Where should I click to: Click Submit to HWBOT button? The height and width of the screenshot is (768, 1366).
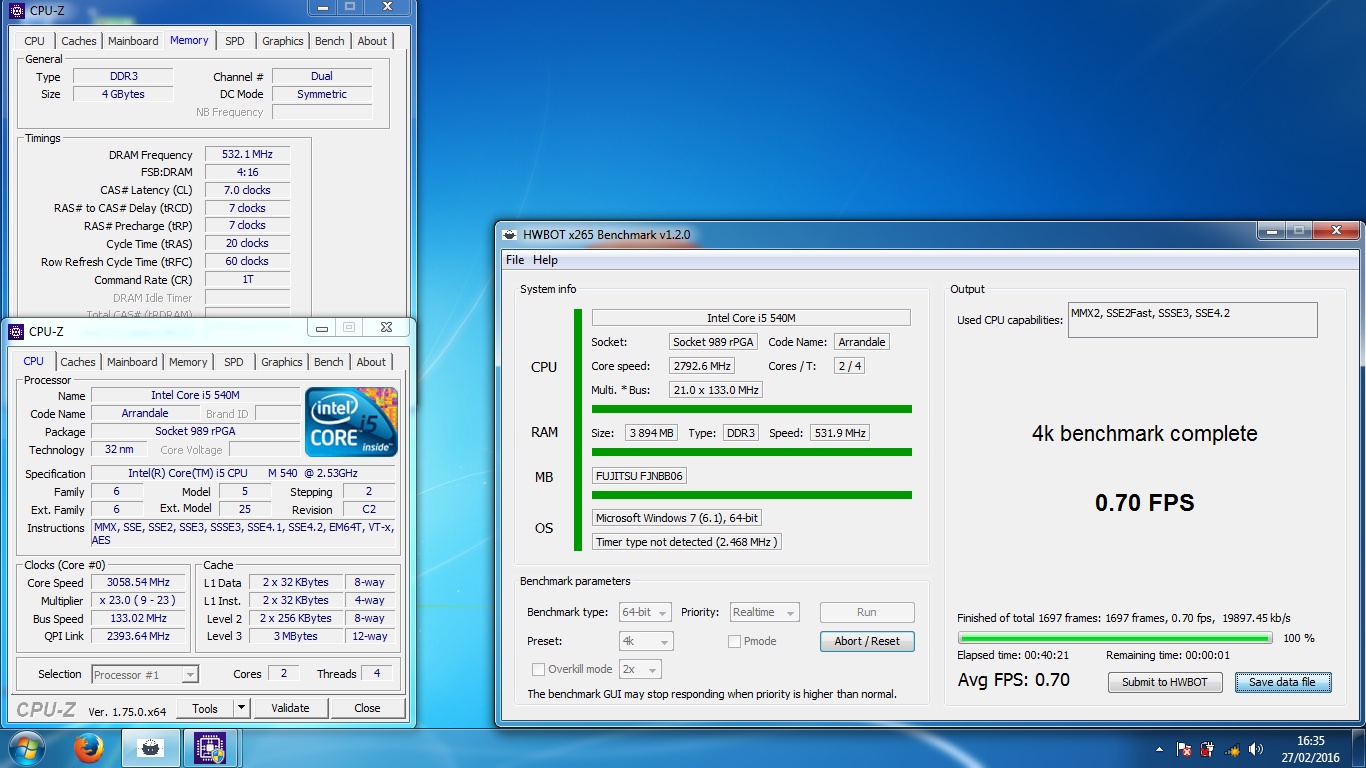coord(1164,682)
